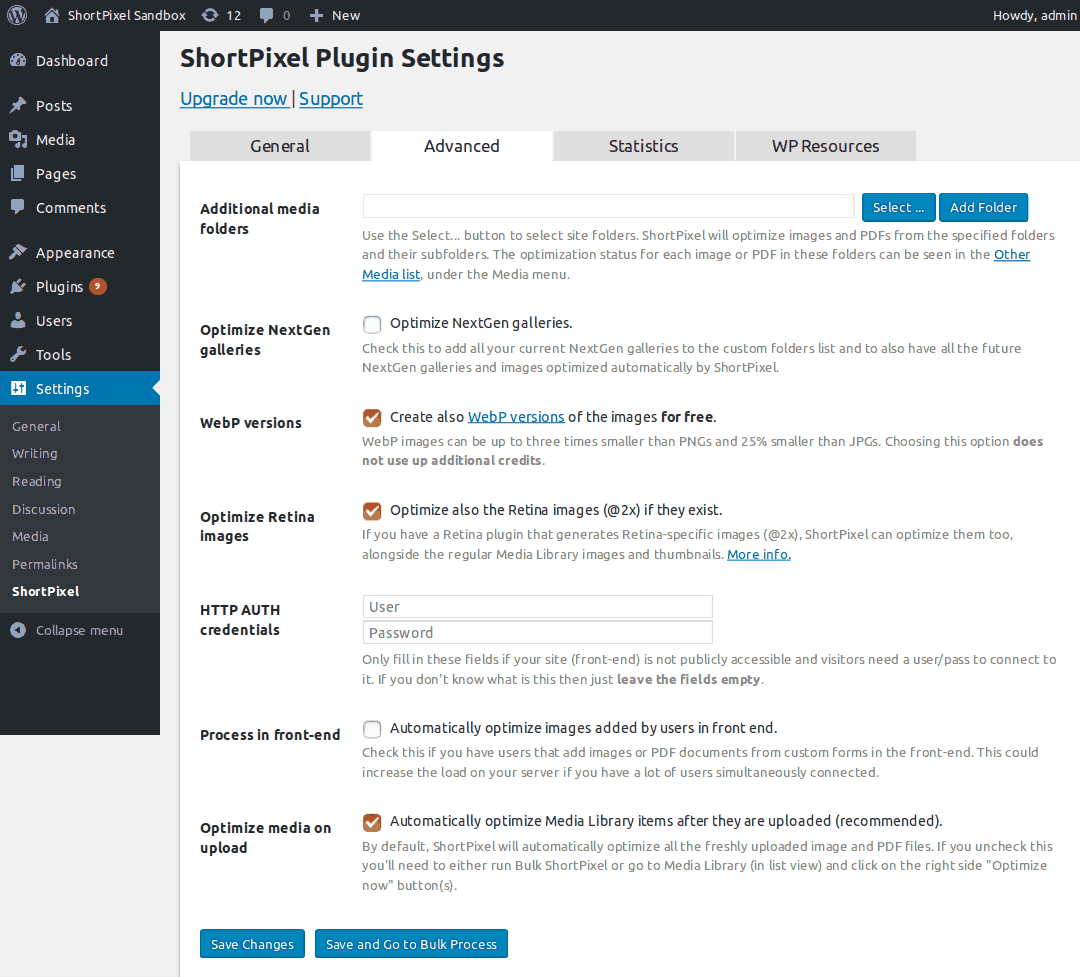The height and width of the screenshot is (977, 1080).
Task: Focus the HTTP AUTH Password field
Action: (537, 633)
